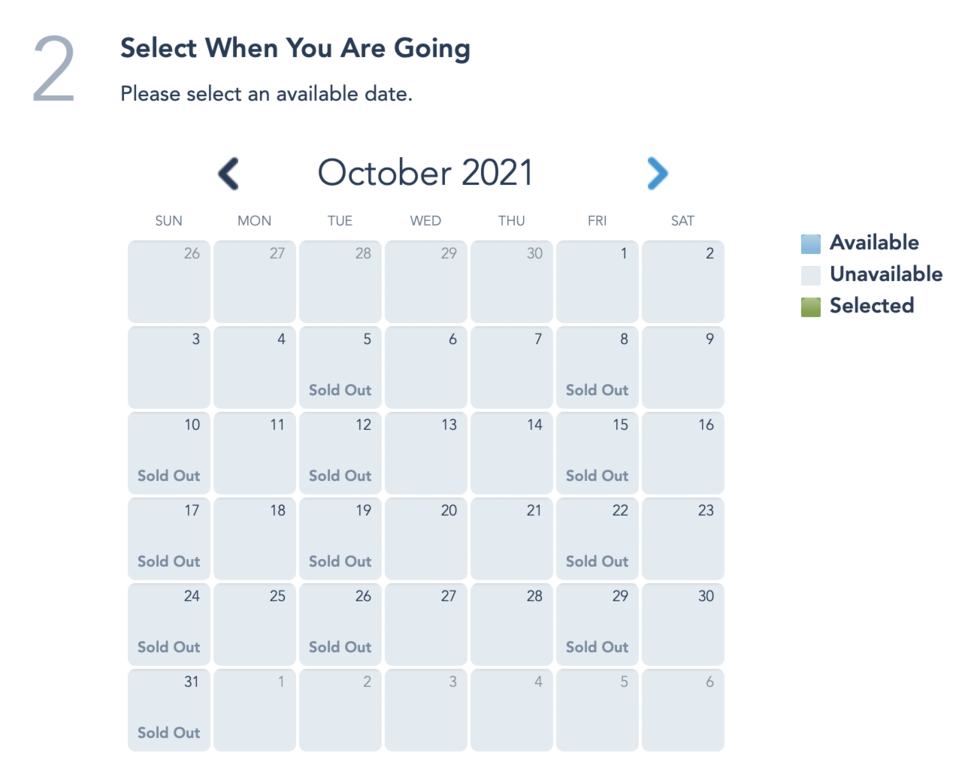The height and width of the screenshot is (768, 968).
Task: Select Saturday October 30
Action: (683, 624)
